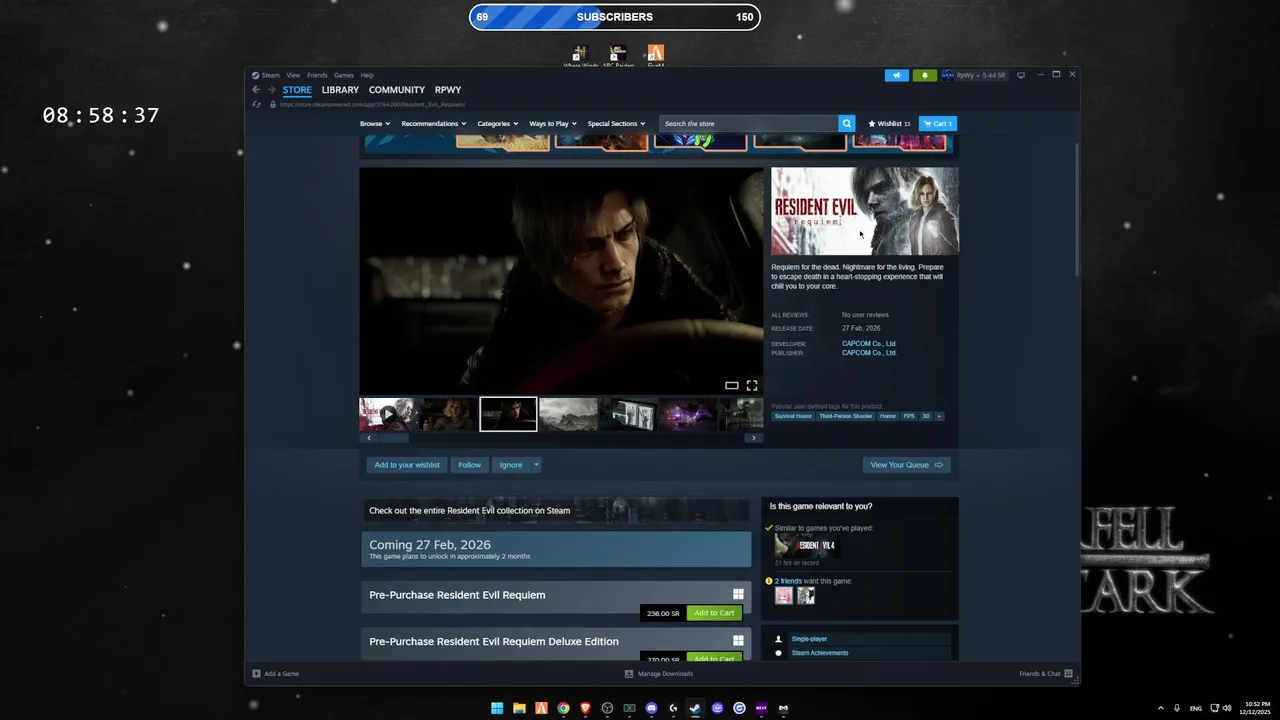This screenshot has height=720, width=1280.
Task: Reload the store page using the refresh icon
Action: pyautogui.click(x=257, y=104)
